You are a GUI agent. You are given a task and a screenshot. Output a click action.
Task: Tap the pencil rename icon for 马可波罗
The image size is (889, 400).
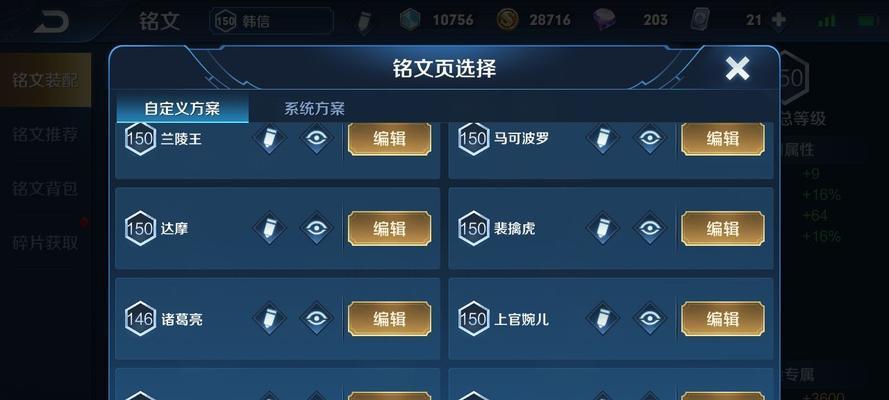pyautogui.click(x=603, y=138)
